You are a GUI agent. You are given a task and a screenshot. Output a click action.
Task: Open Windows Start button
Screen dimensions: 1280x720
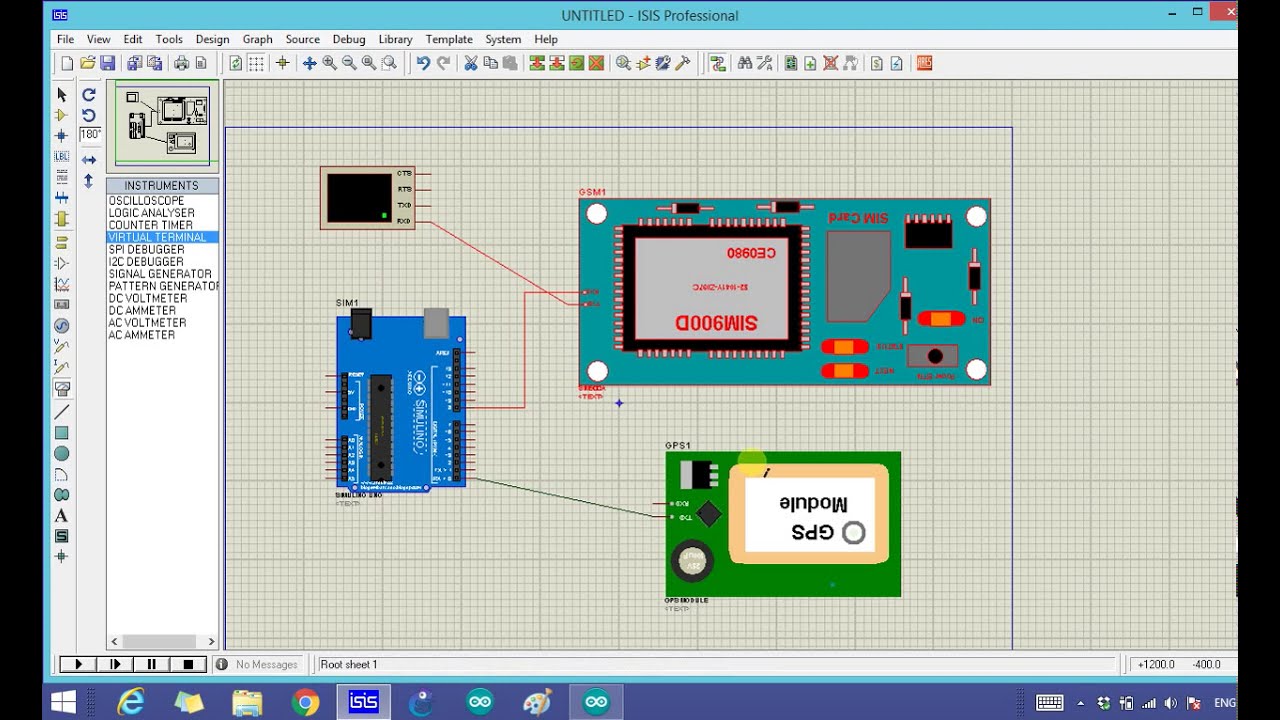tap(63, 702)
